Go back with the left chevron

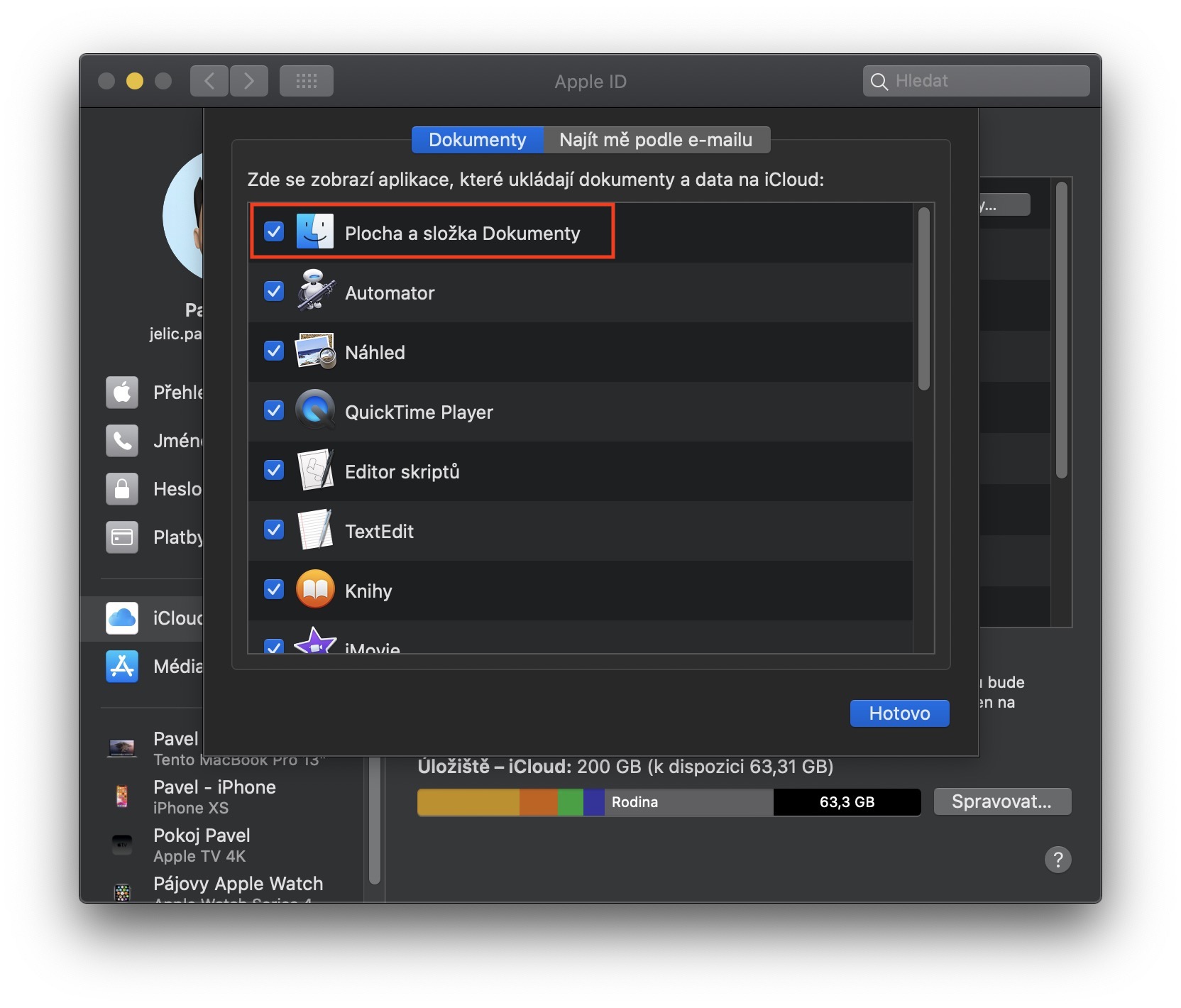(209, 81)
